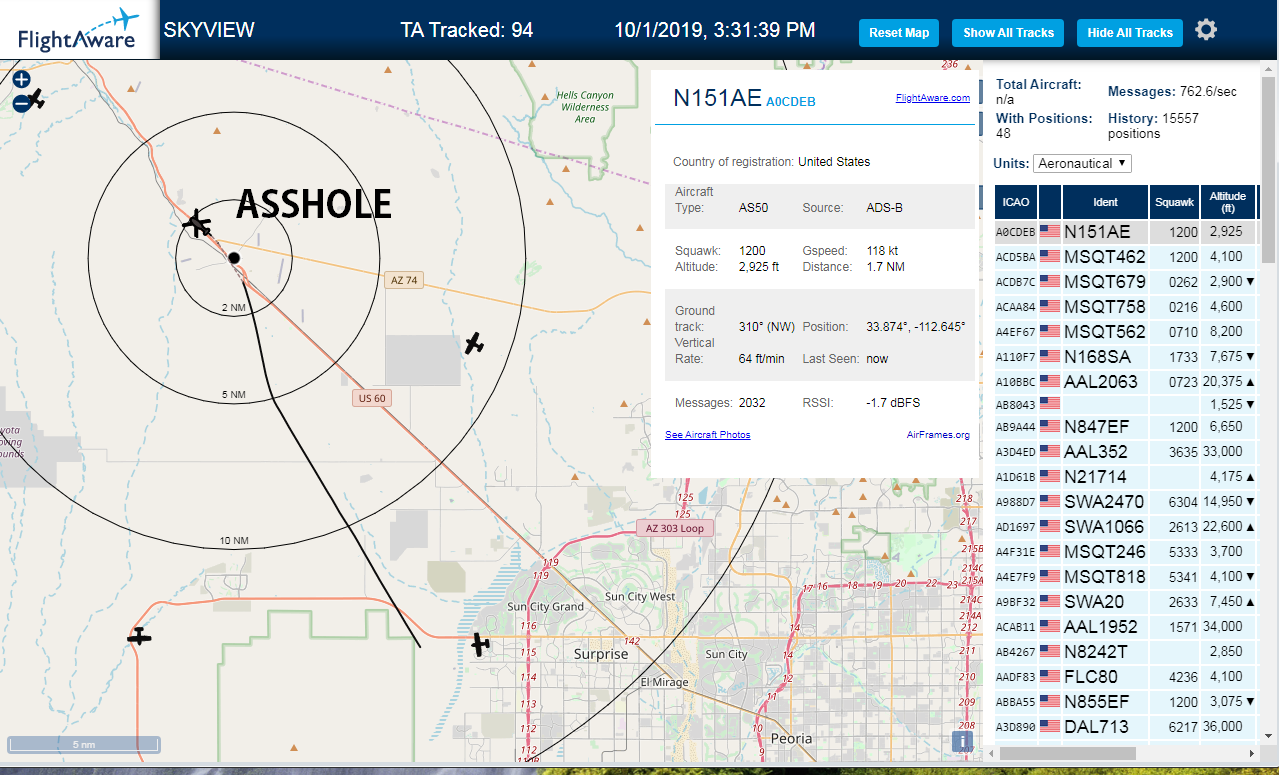1279x775 pixels.
Task: Click the AZ 303 Loop road label
Action: (x=675, y=528)
